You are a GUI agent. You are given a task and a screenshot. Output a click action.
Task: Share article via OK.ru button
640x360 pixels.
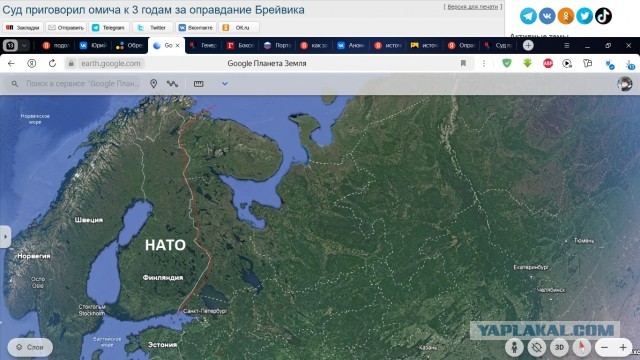tap(239, 27)
